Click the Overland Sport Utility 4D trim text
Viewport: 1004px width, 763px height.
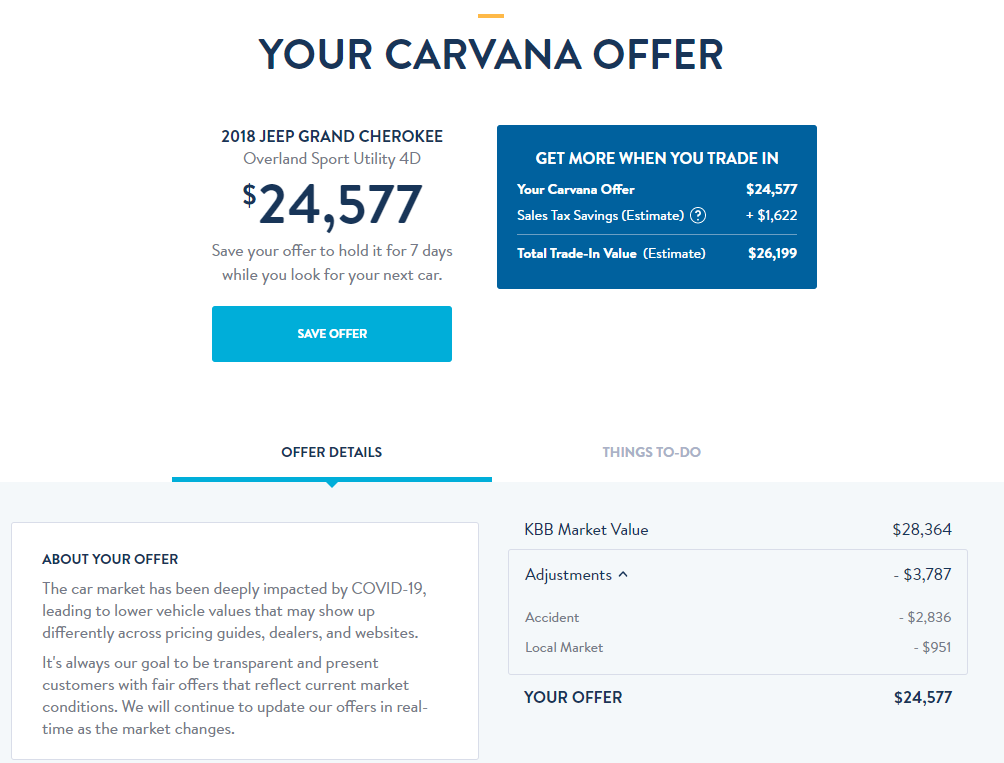[332, 159]
